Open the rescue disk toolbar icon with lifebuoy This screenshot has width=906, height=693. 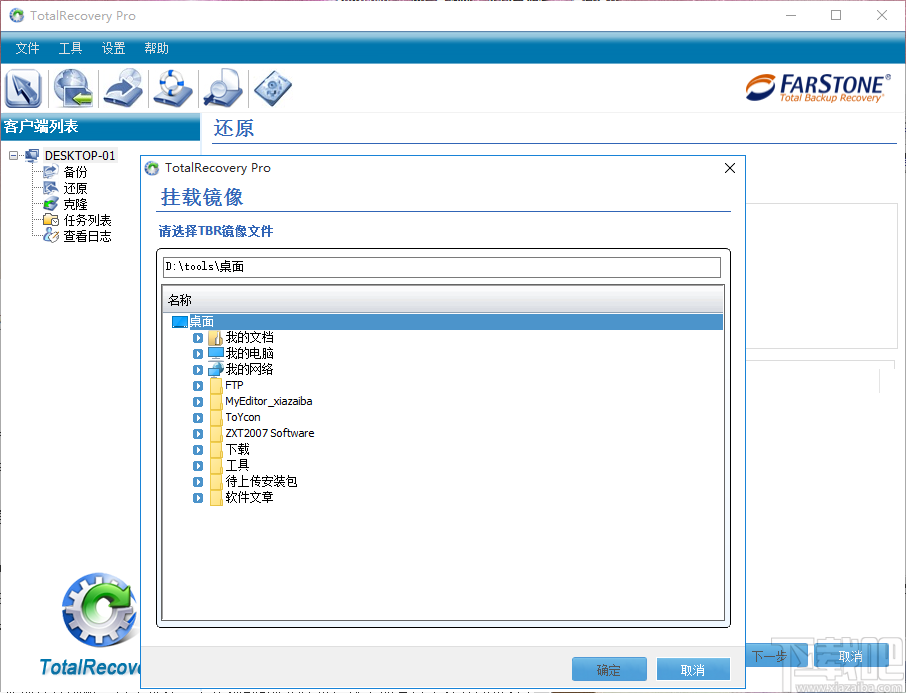[x=173, y=88]
